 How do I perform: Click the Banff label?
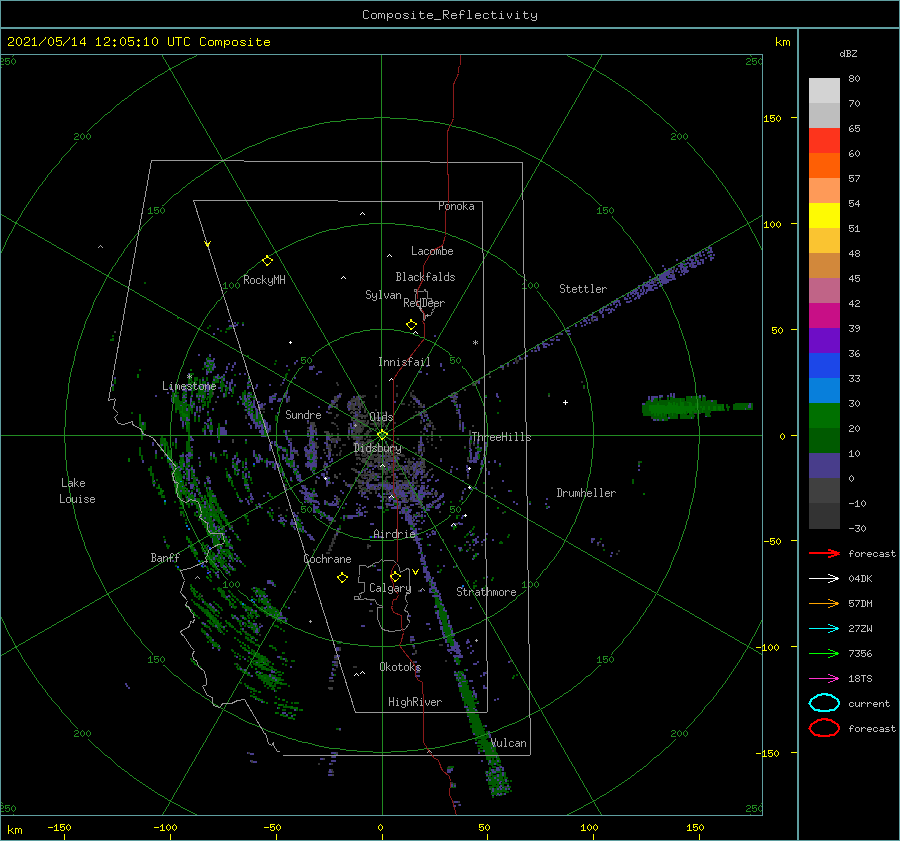165,557
